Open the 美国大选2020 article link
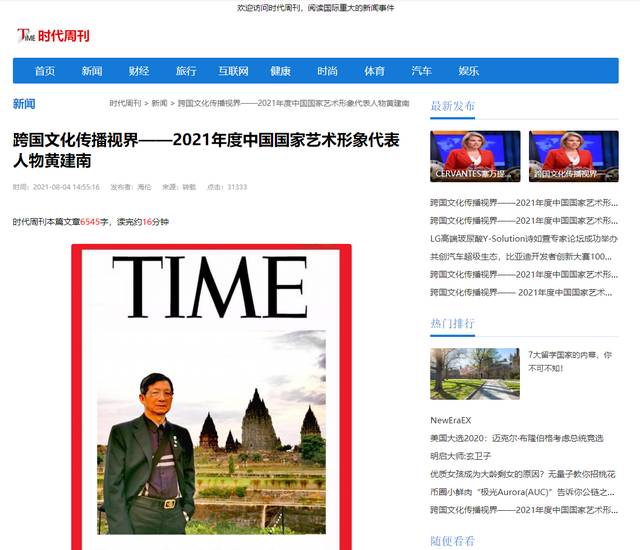Screen dimensions: 640x550 [x=516, y=438]
